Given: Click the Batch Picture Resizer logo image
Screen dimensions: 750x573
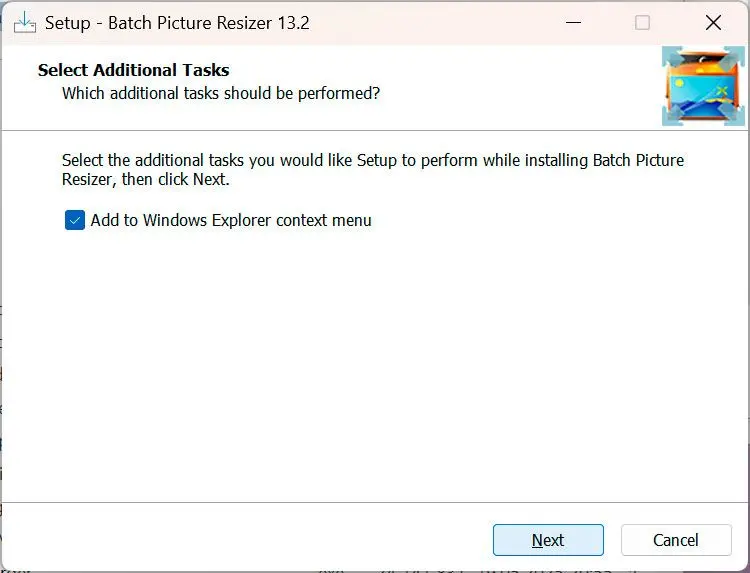Looking at the screenshot, I should pos(703,86).
